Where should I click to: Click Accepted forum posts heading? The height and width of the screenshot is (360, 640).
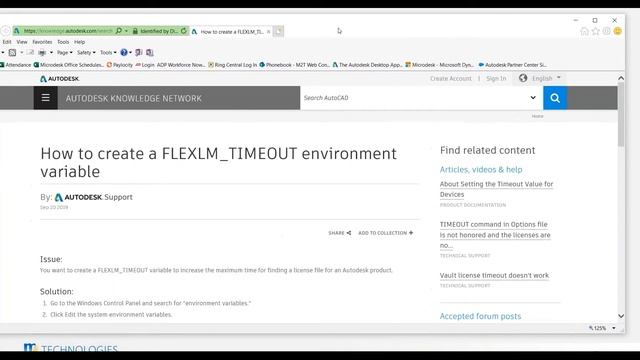pyautogui.click(x=480, y=316)
